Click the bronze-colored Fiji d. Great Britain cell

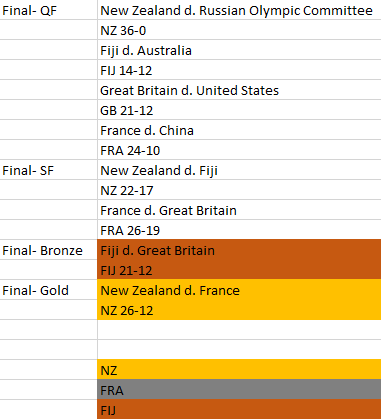coord(239,250)
